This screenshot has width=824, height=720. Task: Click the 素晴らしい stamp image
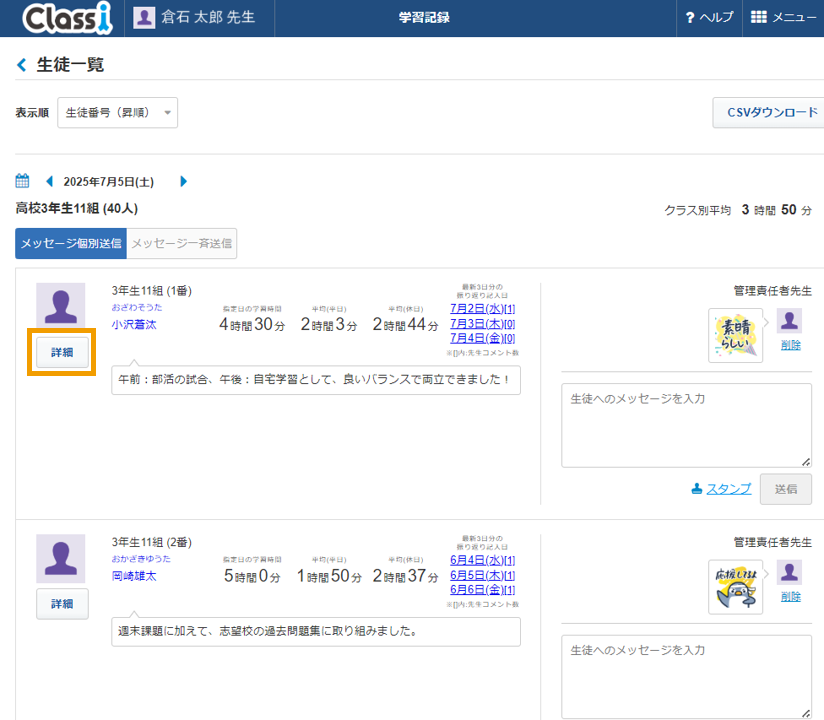(x=735, y=335)
